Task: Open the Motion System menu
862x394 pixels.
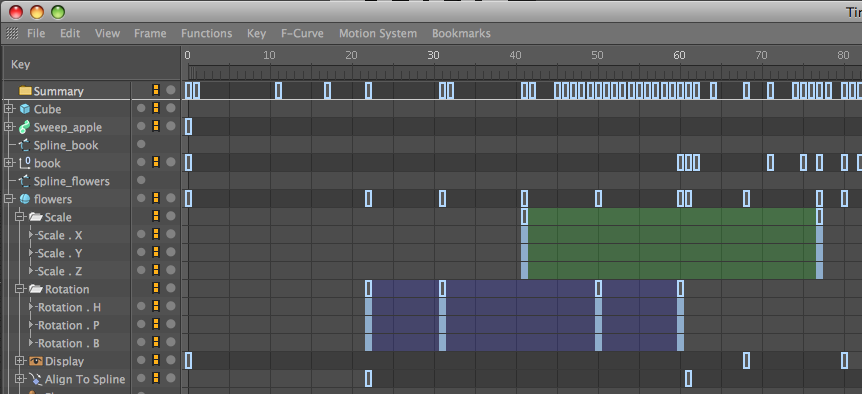Action: (x=378, y=34)
